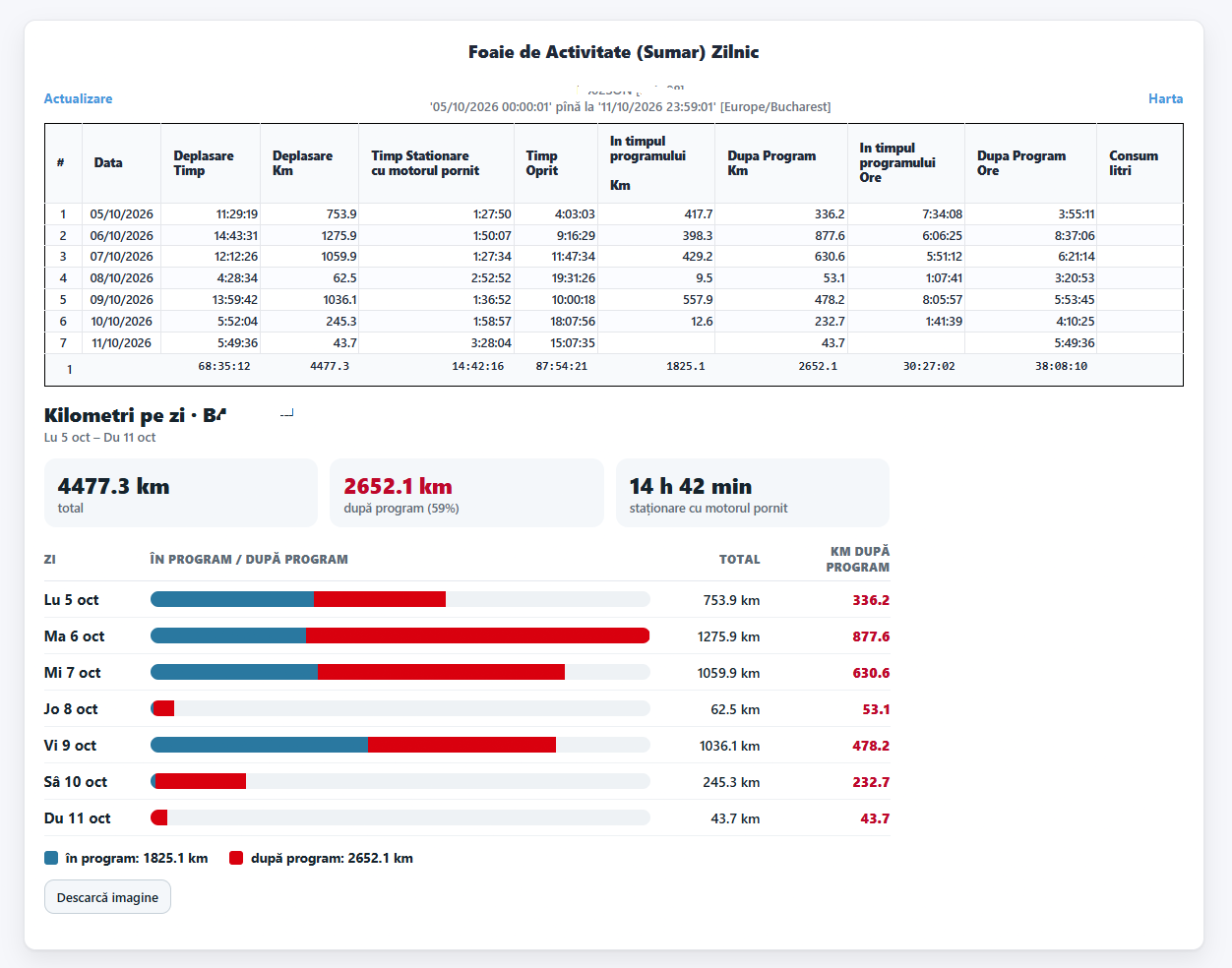Select the Timp Oprit column header
1232x968 pixels.
(x=555, y=163)
